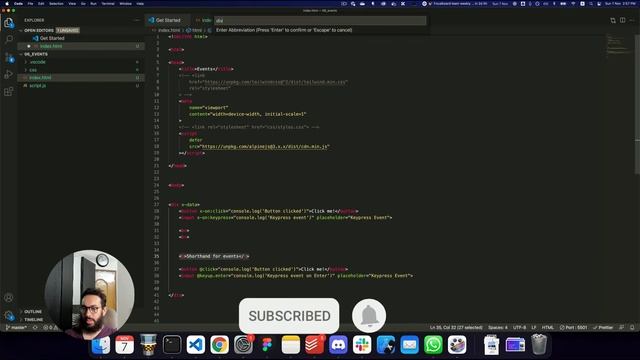Screen dimensions: 640x360
Task: Click the SUBSCRIBED button overlay
Action: [x=289, y=316]
